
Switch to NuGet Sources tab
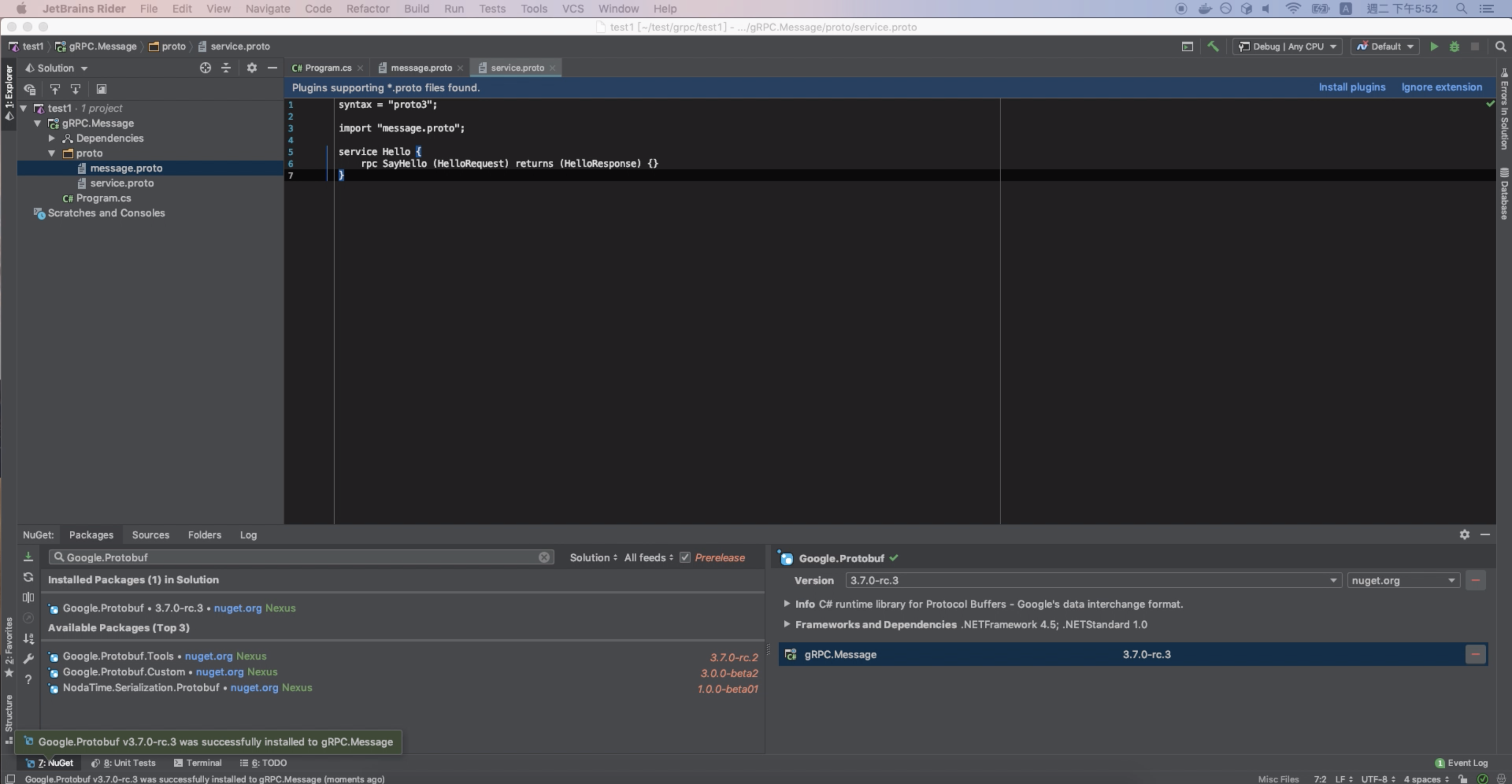coord(150,535)
